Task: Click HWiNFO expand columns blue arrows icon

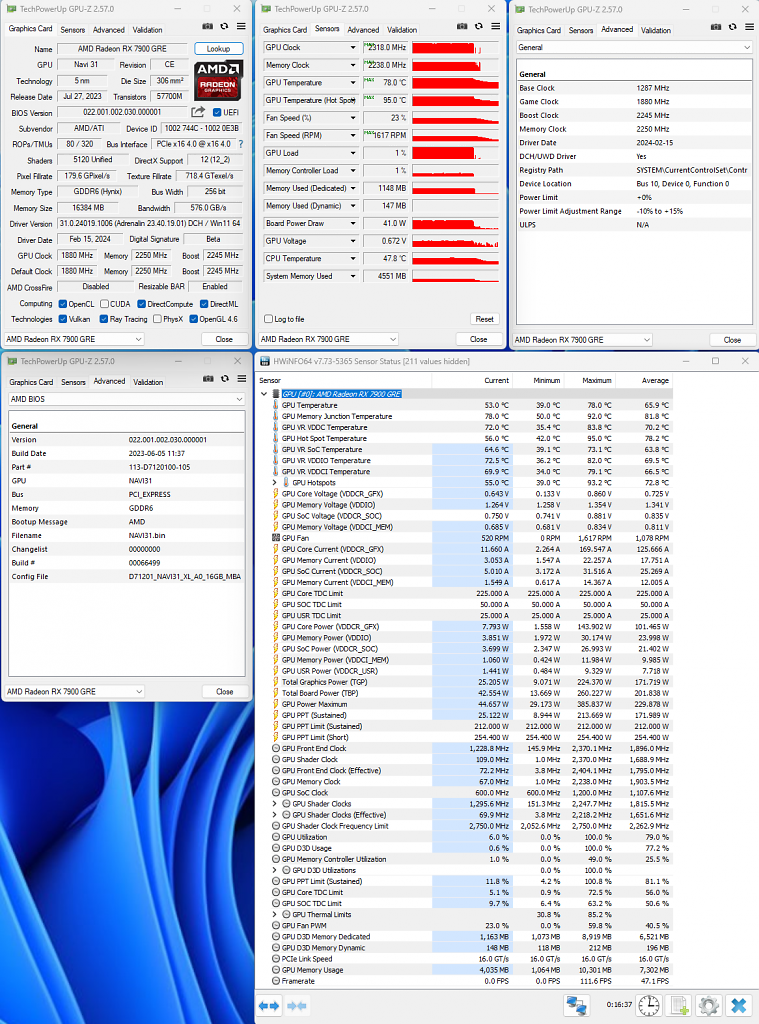Action: pyautogui.click(x=269, y=1006)
